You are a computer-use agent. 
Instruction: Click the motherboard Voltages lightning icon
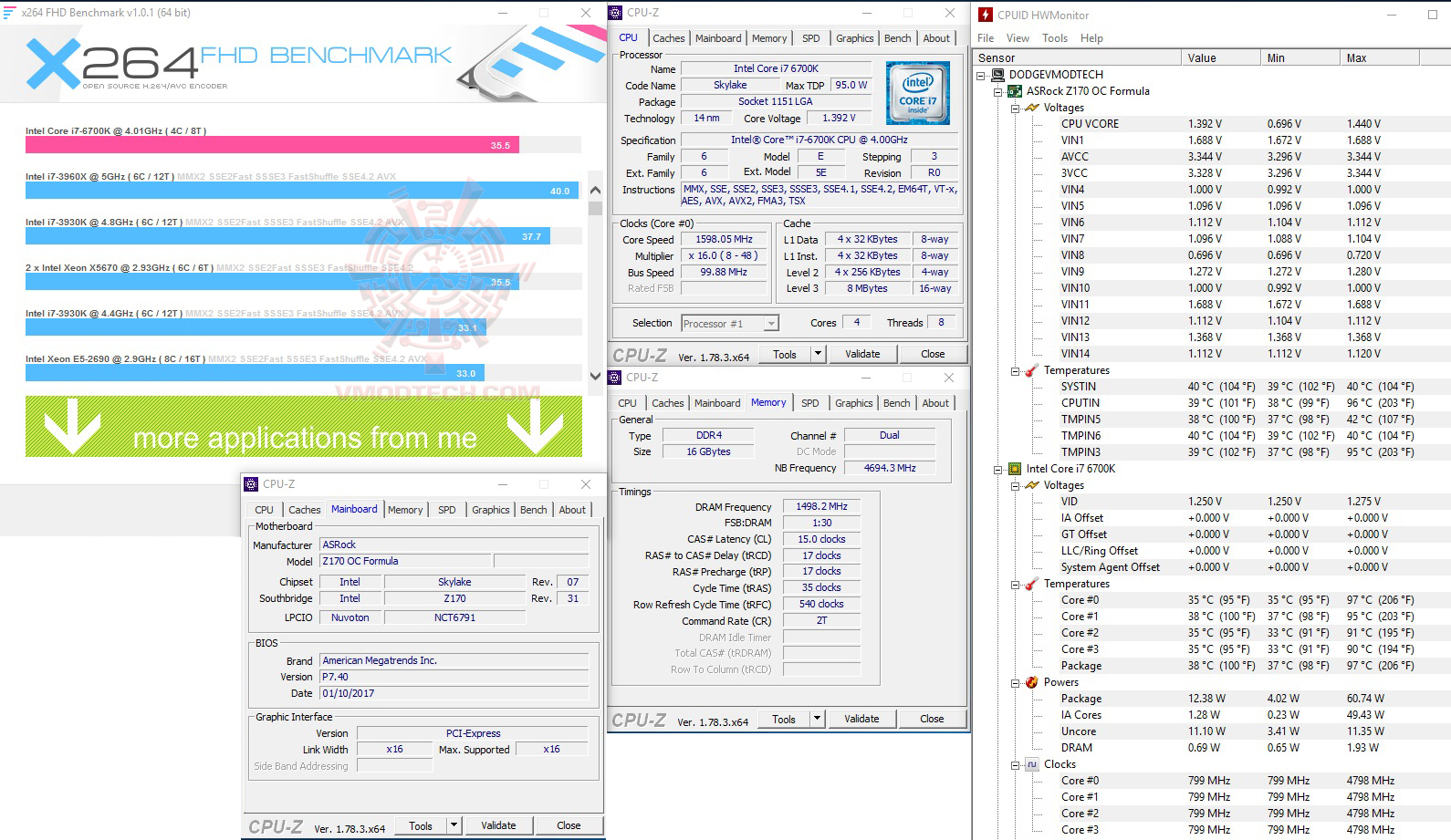click(x=1032, y=108)
